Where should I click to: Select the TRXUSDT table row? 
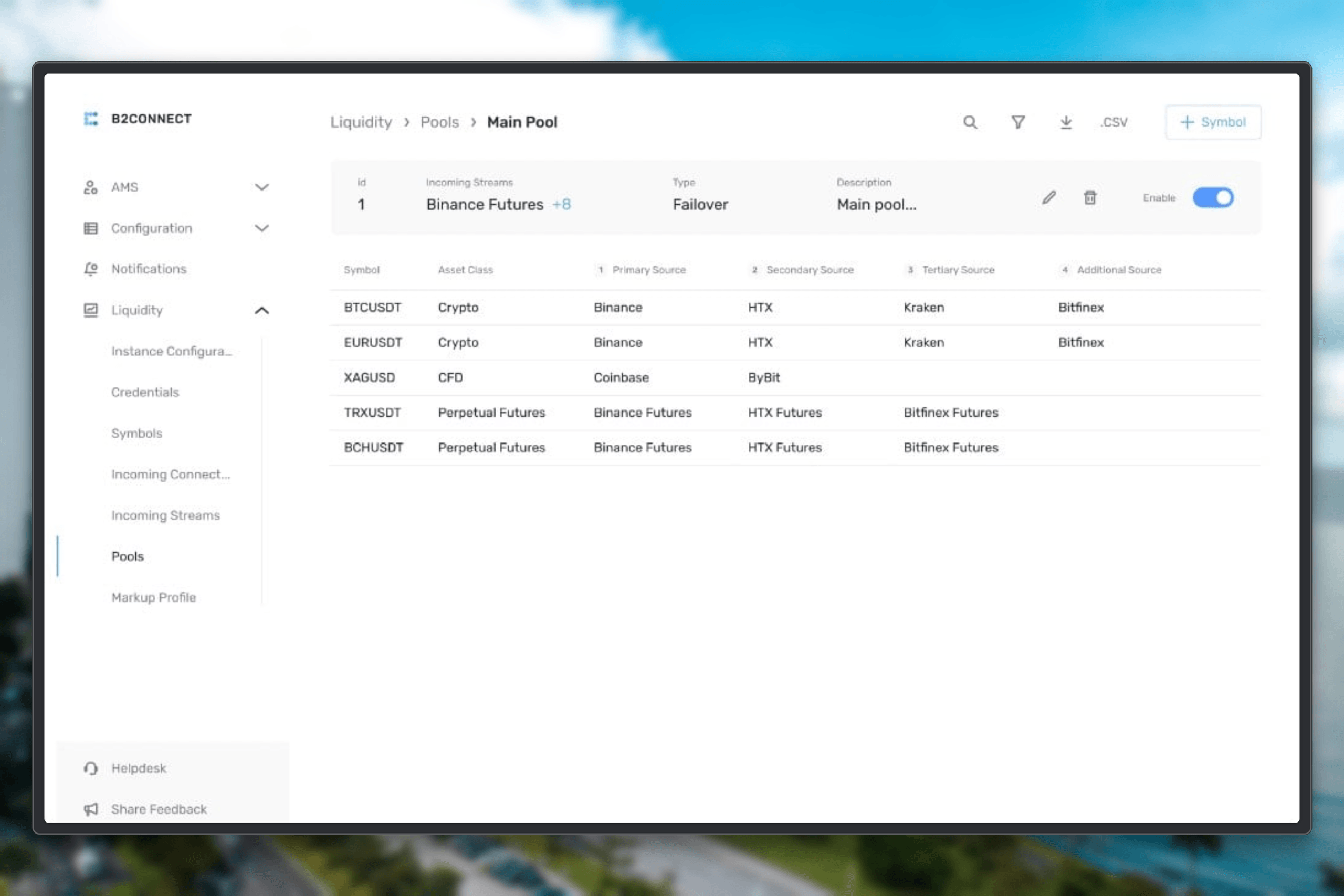[795, 413]
